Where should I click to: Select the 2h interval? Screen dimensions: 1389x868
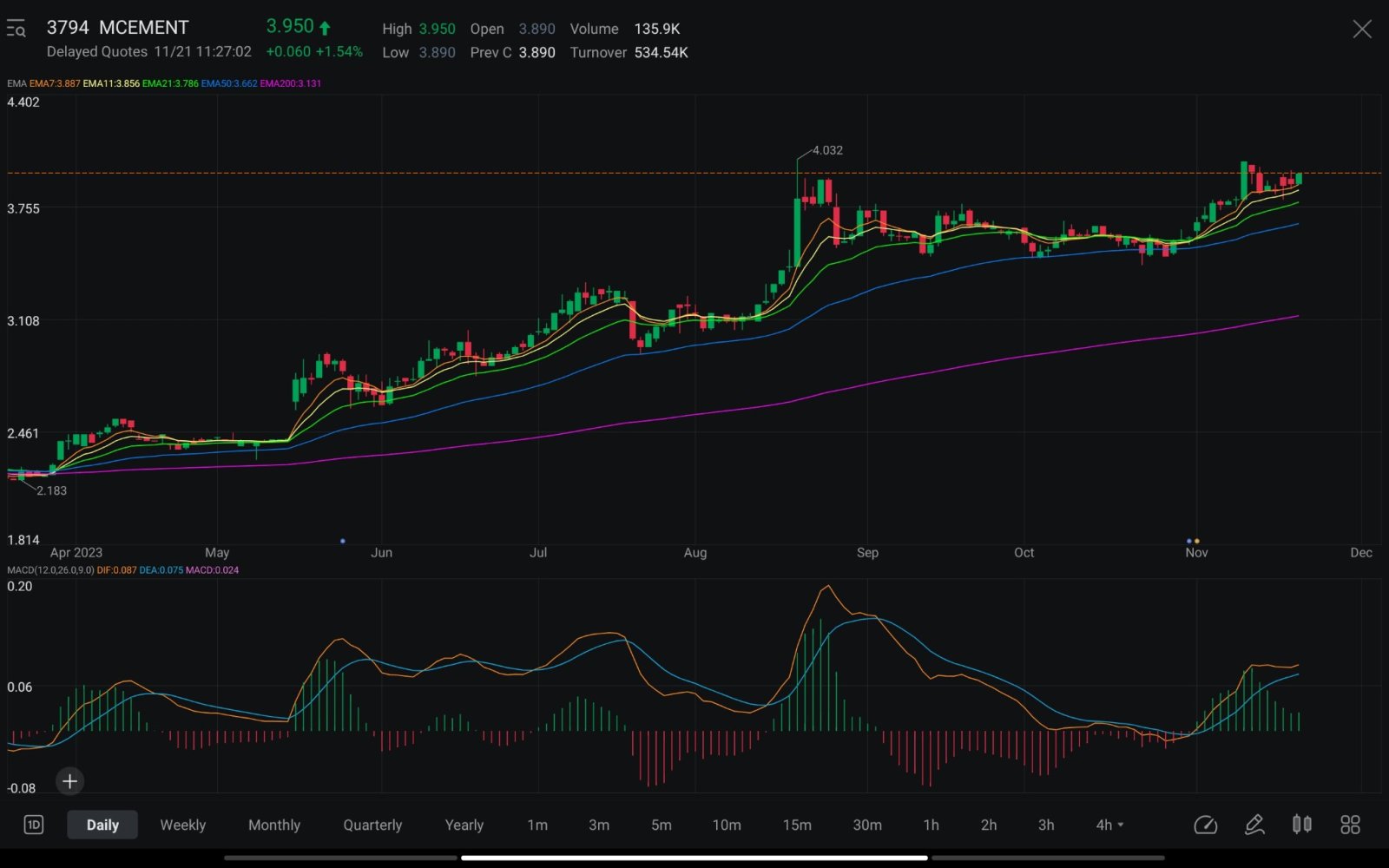[x=989, y=825]
